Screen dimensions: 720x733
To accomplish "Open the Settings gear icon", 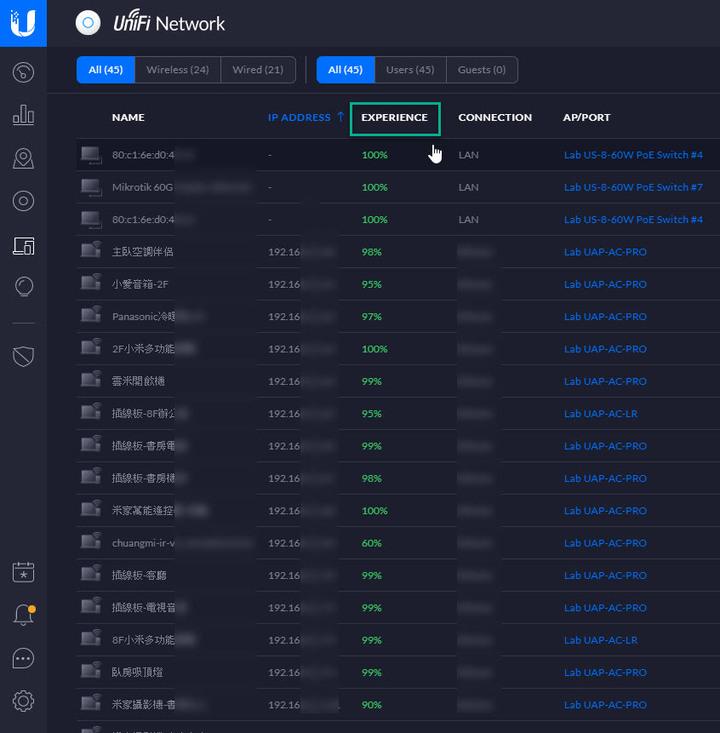I will pos(23,701).
